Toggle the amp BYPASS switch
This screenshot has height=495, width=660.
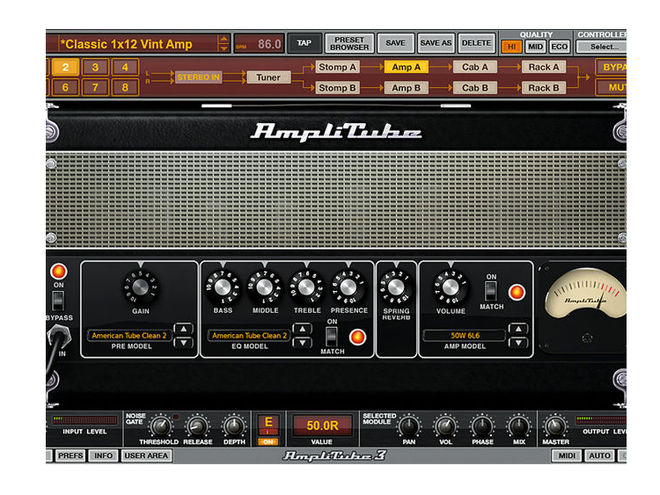tap(58, 301)
